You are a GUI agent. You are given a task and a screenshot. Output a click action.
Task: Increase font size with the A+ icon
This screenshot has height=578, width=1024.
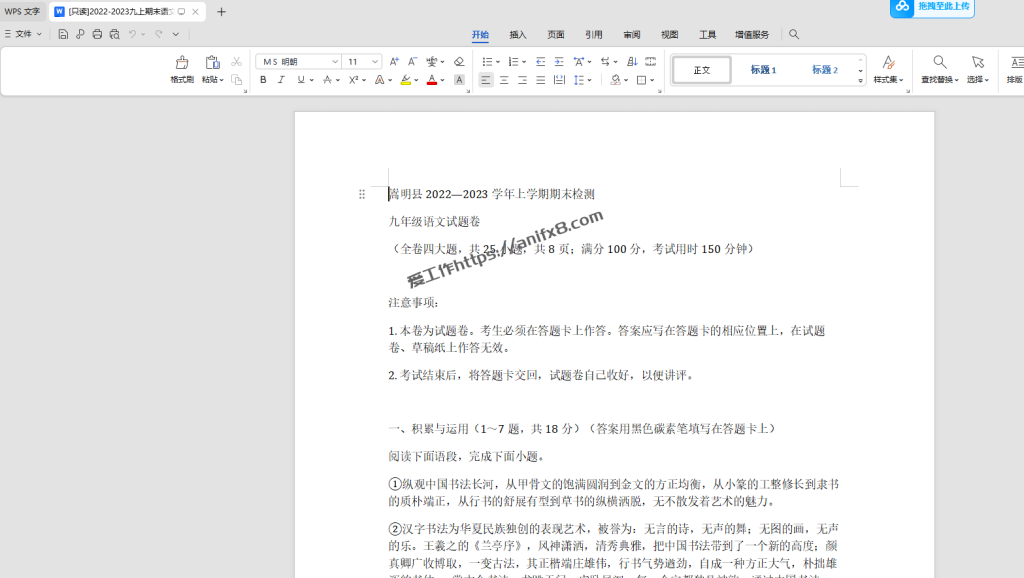click(x=394, y=62)
